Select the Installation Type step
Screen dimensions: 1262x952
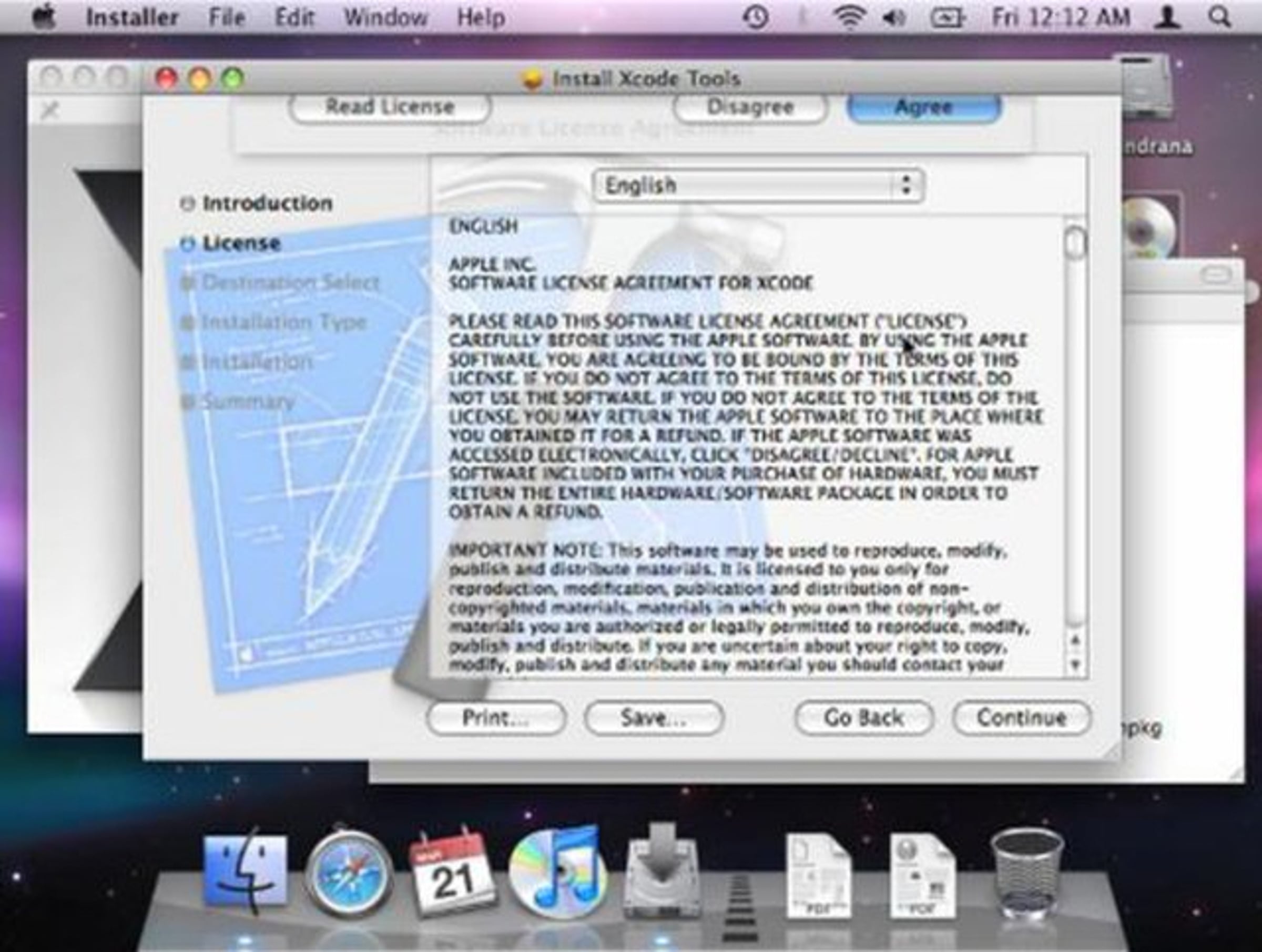[x=273, y=322]
